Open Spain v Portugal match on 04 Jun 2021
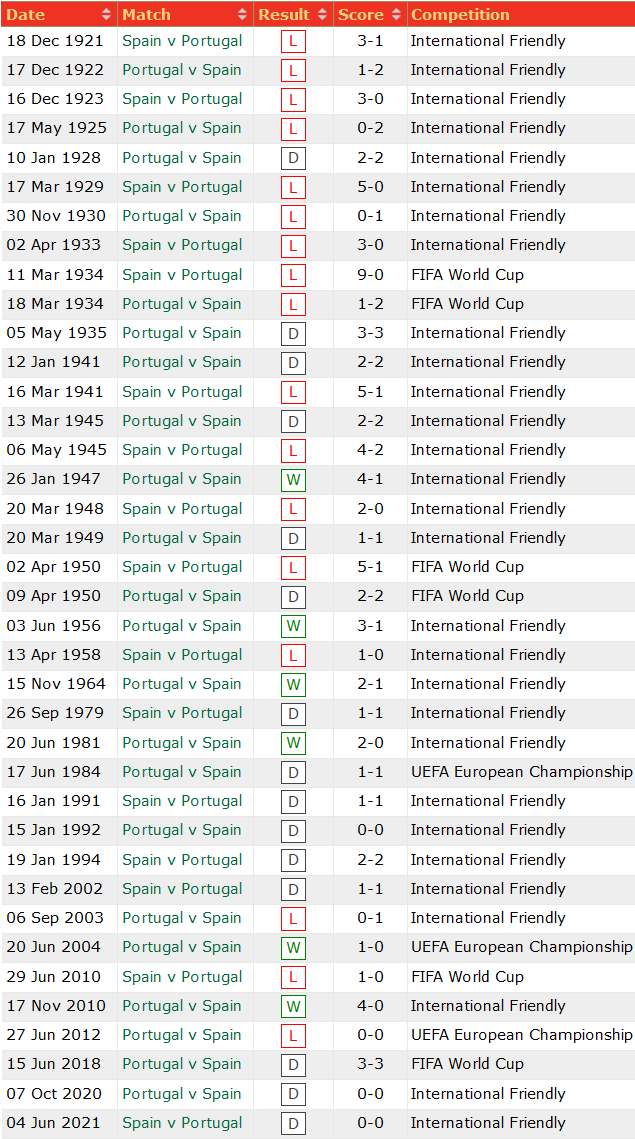Image resolution: width=635 pixels, height=1139 pixels. pos(182,1122)
